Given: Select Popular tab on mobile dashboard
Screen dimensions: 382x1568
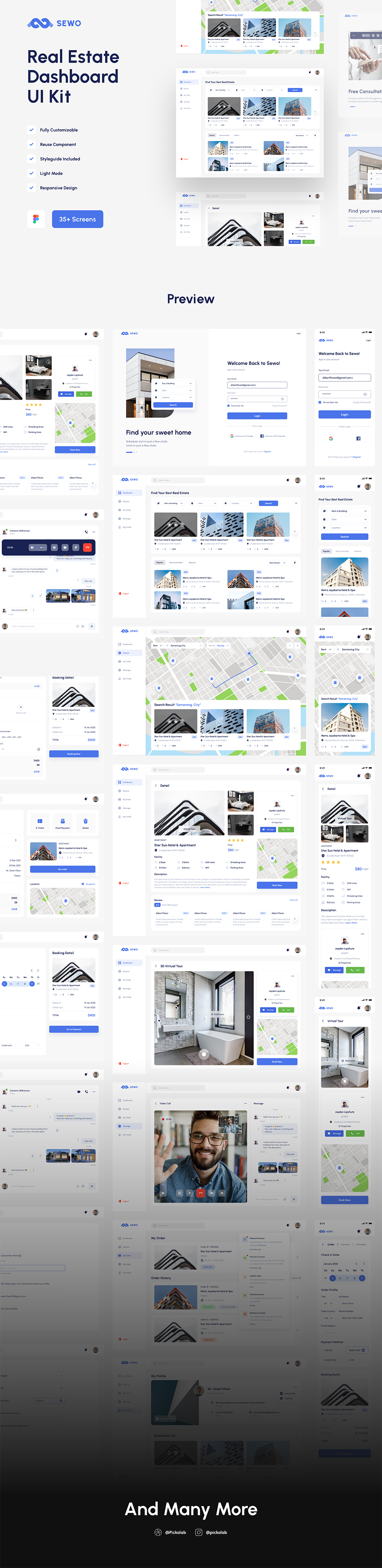Looking at the screenshot, I should 327,551.
